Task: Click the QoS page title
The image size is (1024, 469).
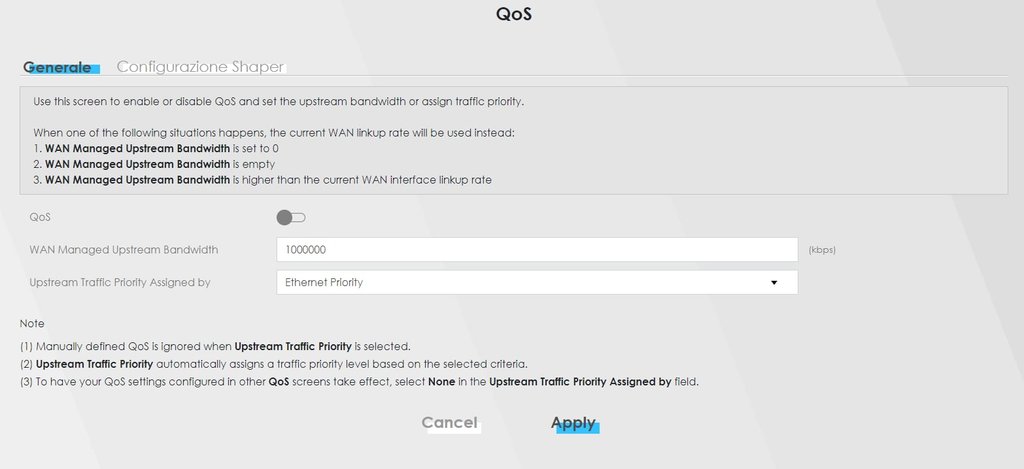Action: click(x=514, y=15)
